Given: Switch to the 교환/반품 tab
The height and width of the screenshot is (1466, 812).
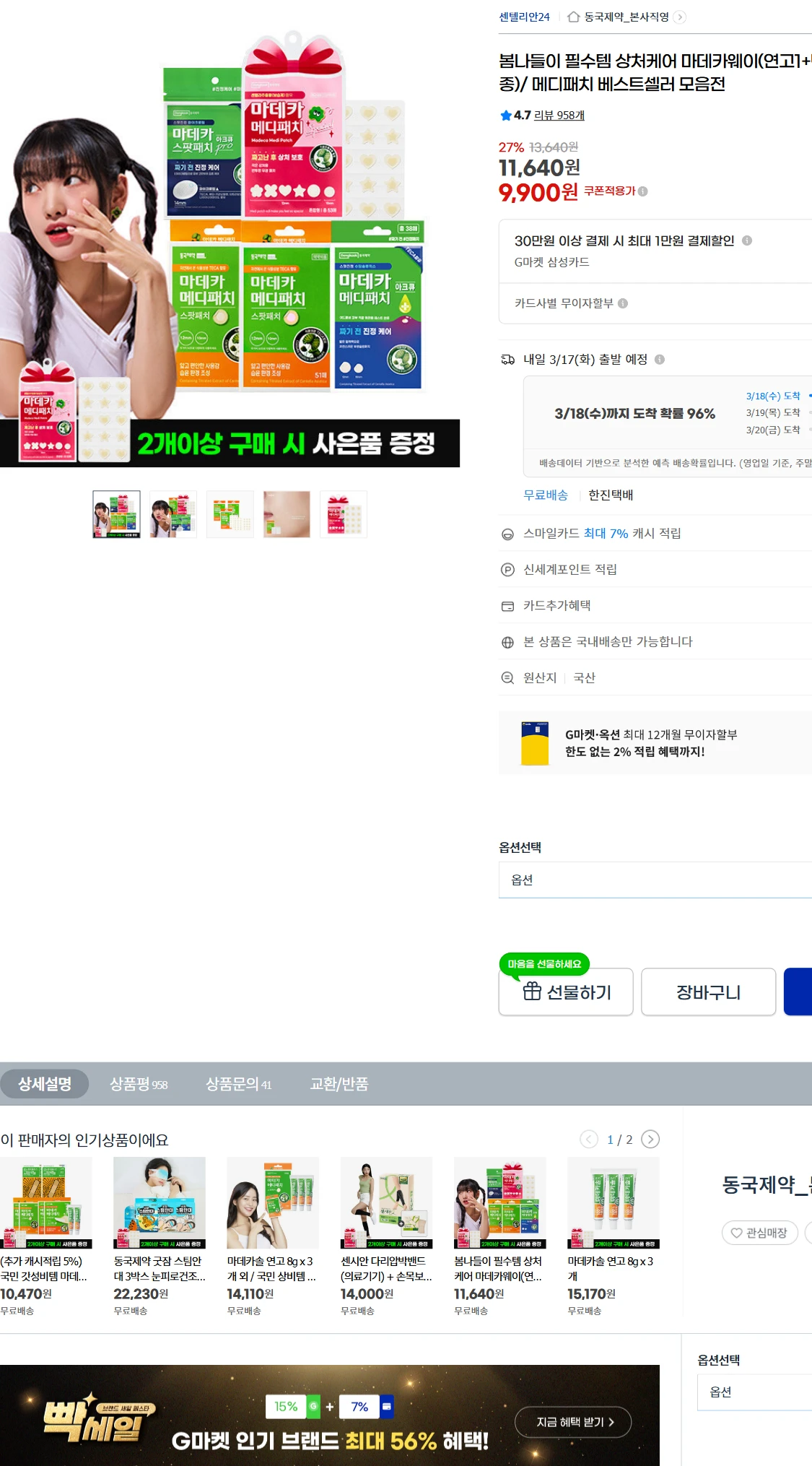Looking at the screenshot, I should point(339,1084).
